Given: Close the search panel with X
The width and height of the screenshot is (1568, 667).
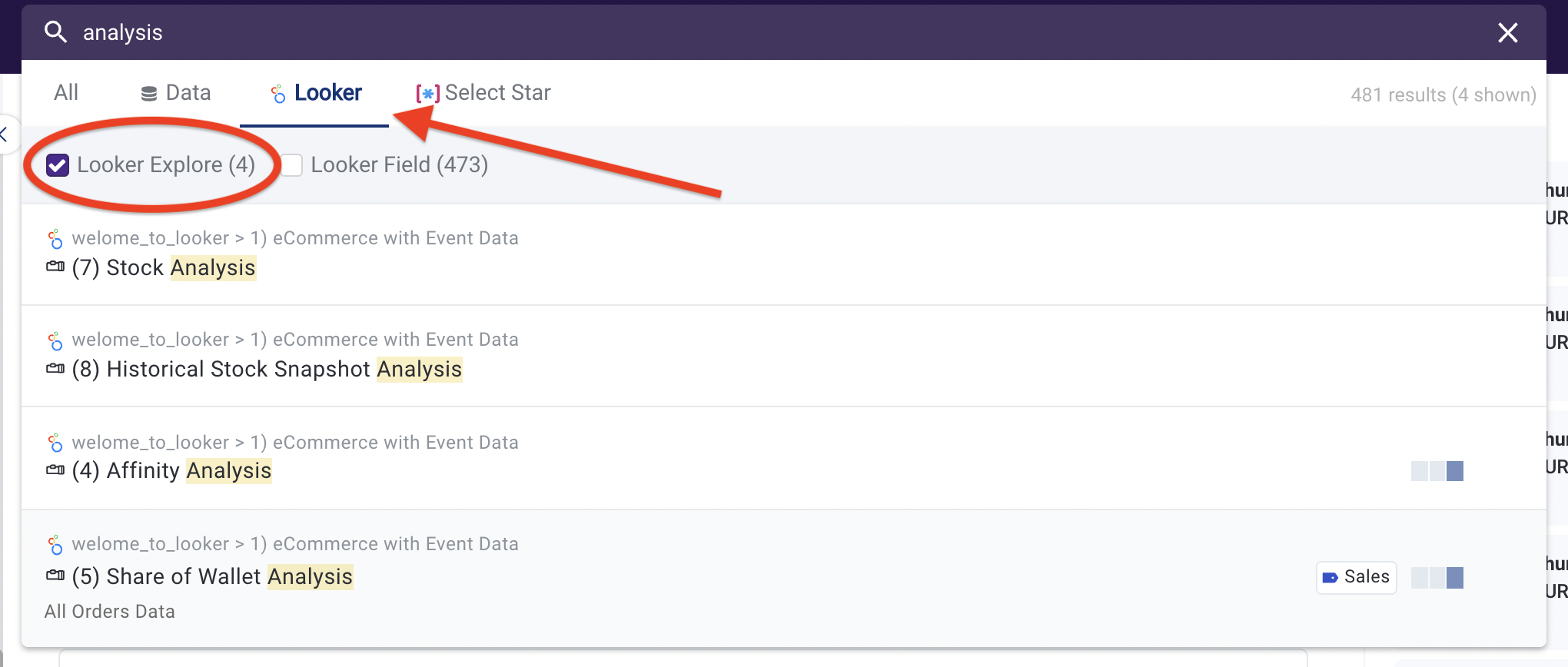Looking at the screenshot, I should coord(1507,32).
